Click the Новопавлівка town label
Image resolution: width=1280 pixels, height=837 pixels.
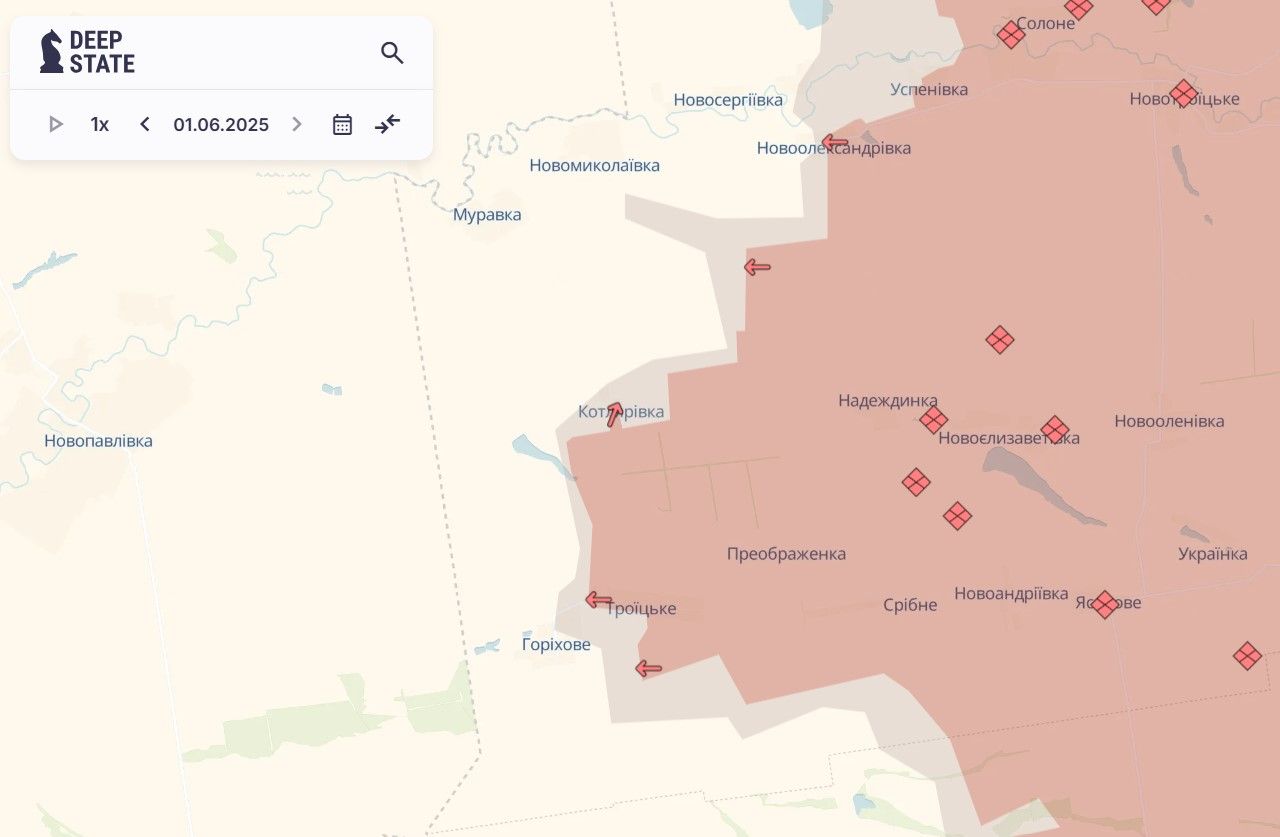98,441
